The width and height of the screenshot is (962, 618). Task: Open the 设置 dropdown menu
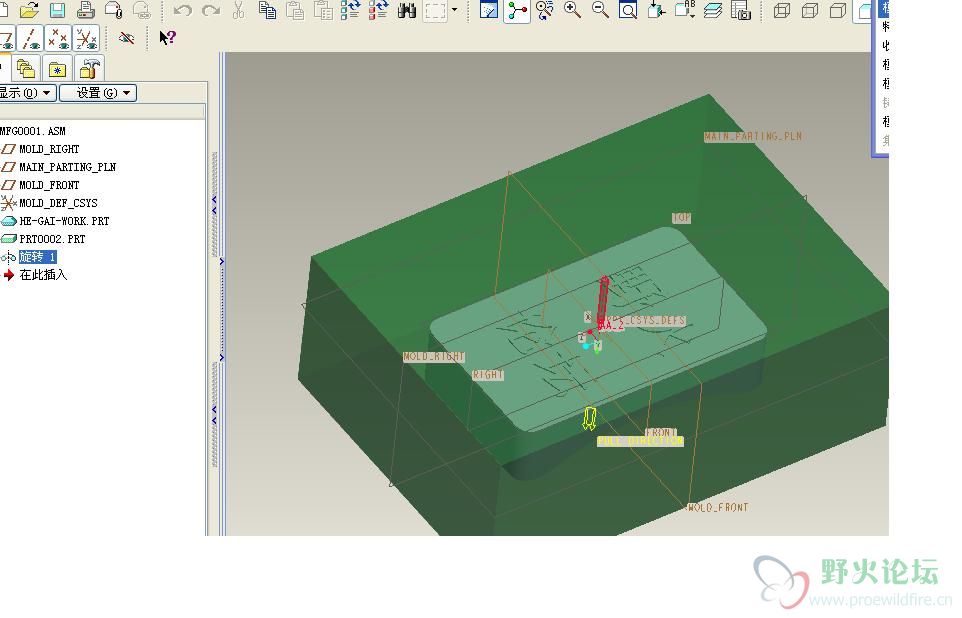tap(98, 93)
